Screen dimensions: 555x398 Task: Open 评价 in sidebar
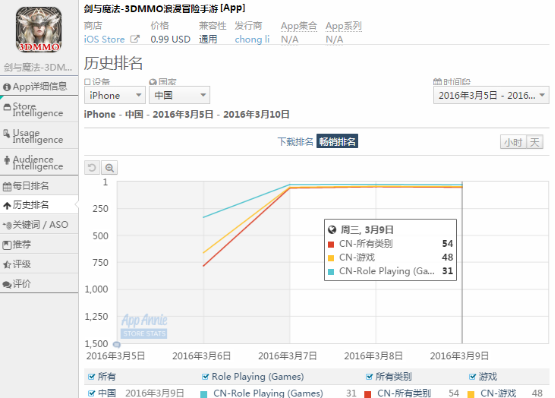coord(39,284)
